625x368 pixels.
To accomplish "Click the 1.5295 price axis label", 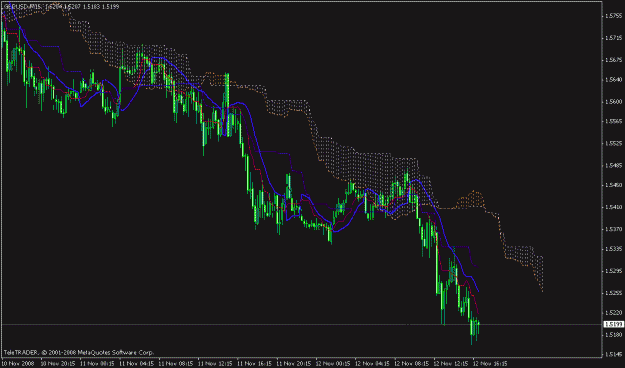I will click(614, 271).
